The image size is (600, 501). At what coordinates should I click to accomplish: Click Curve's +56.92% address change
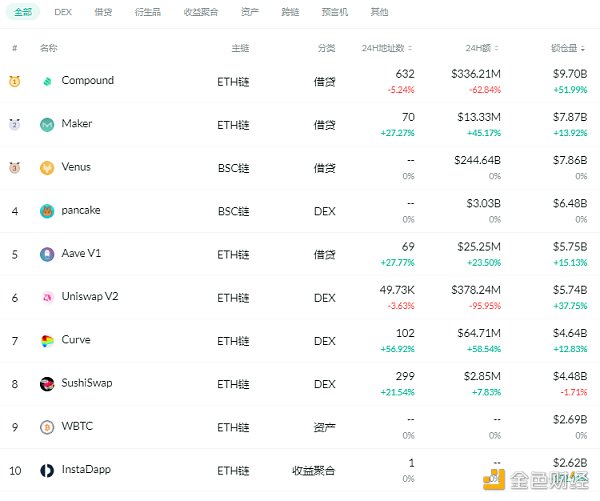(x=398, y=349)
